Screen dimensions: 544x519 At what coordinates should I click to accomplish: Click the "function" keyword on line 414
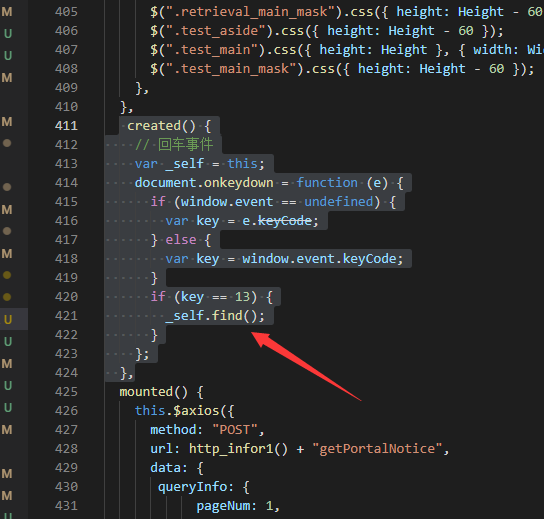tap(327, 183)
